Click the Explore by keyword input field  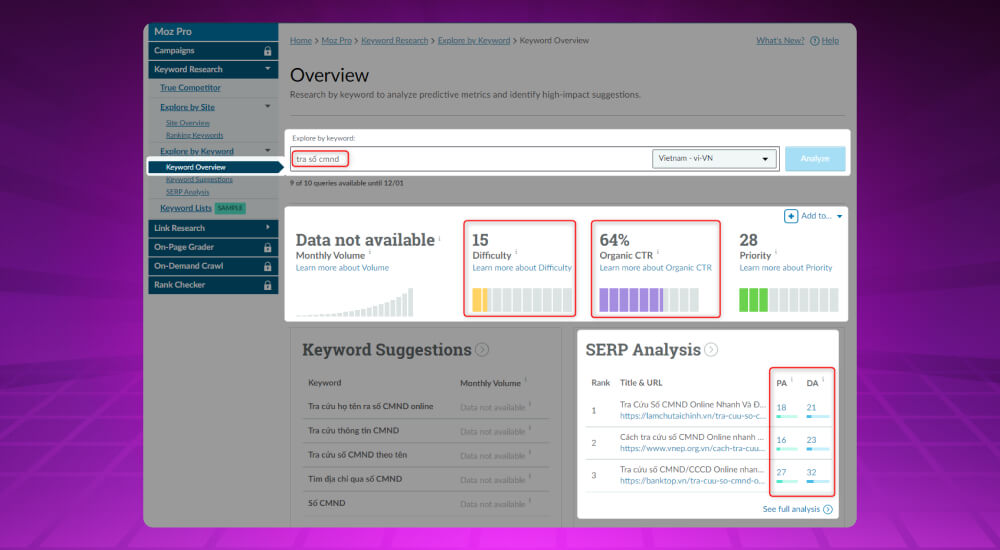pyautogui.click(x=472, y=159)
